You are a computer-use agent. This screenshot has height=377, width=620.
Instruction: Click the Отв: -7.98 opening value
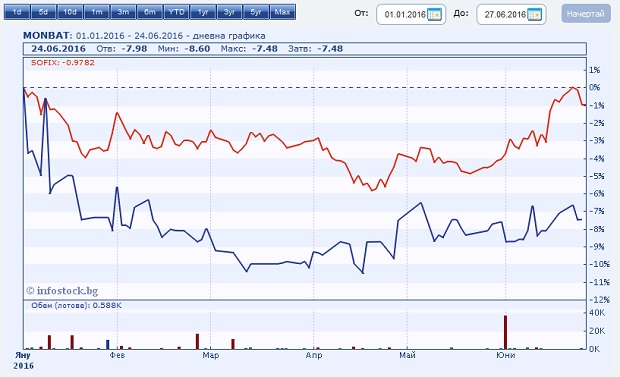[x=121, y=49]
